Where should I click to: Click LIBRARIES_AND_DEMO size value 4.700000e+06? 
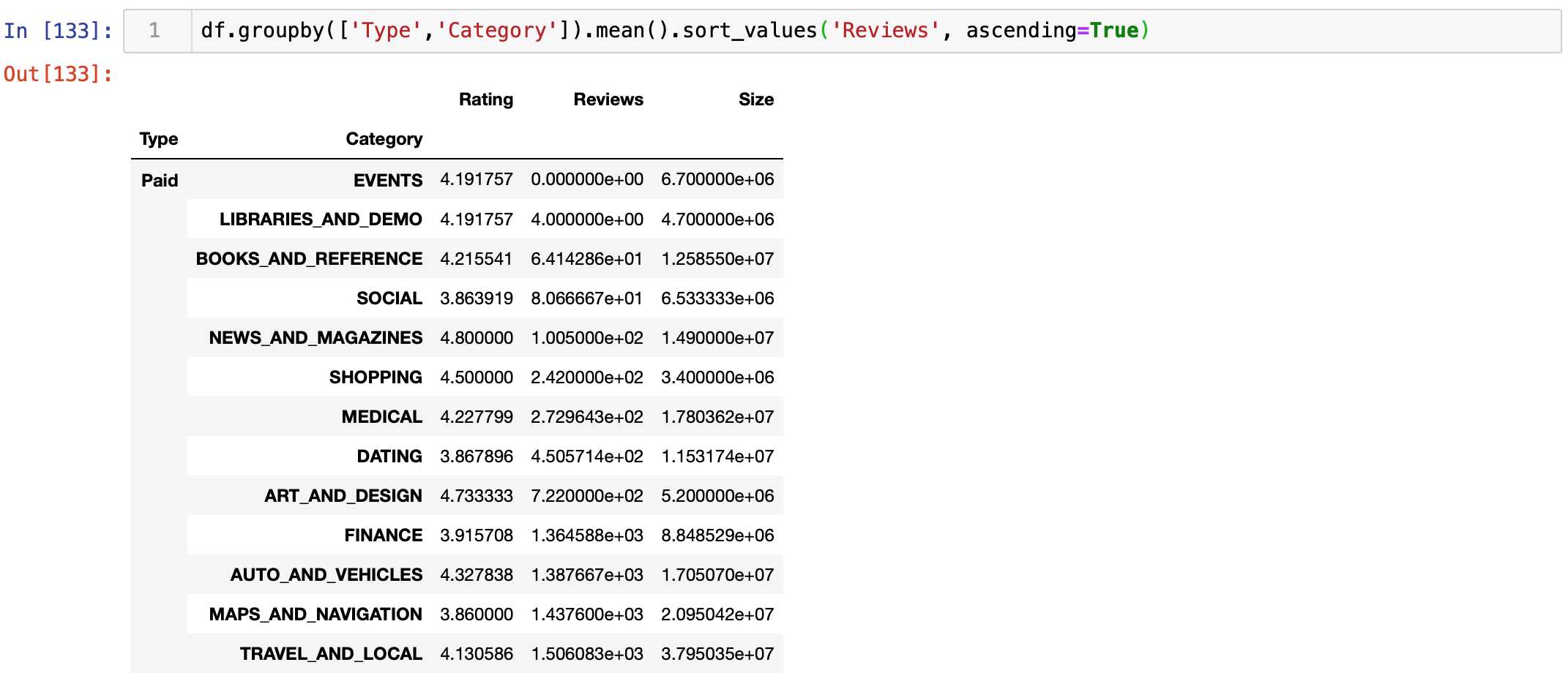[717, 219]
